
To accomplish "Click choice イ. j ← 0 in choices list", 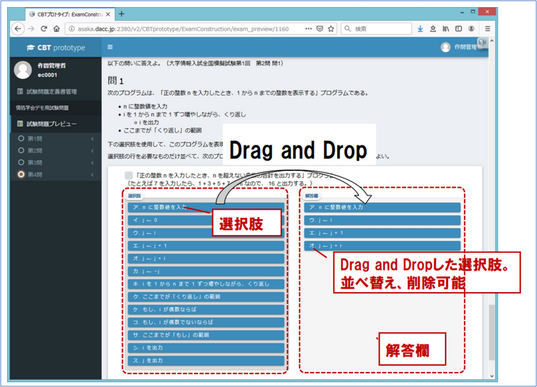I will [206, 220].
